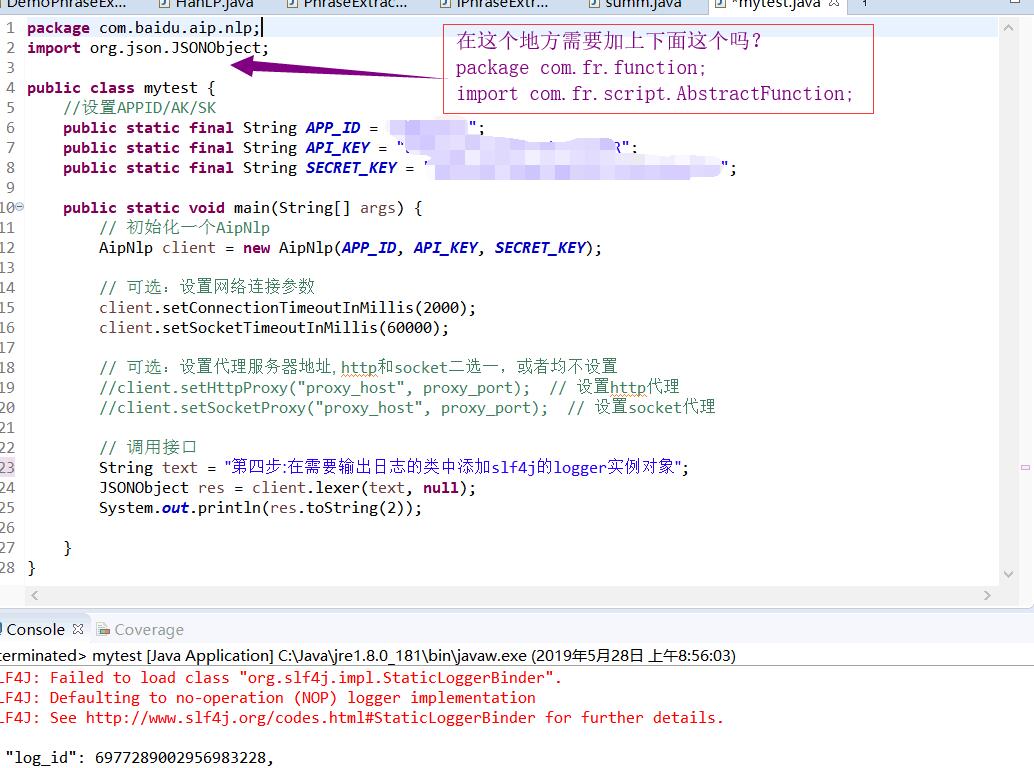
Task: Click 'client.lexer(text, null);' call
Action: click(364, 488)
